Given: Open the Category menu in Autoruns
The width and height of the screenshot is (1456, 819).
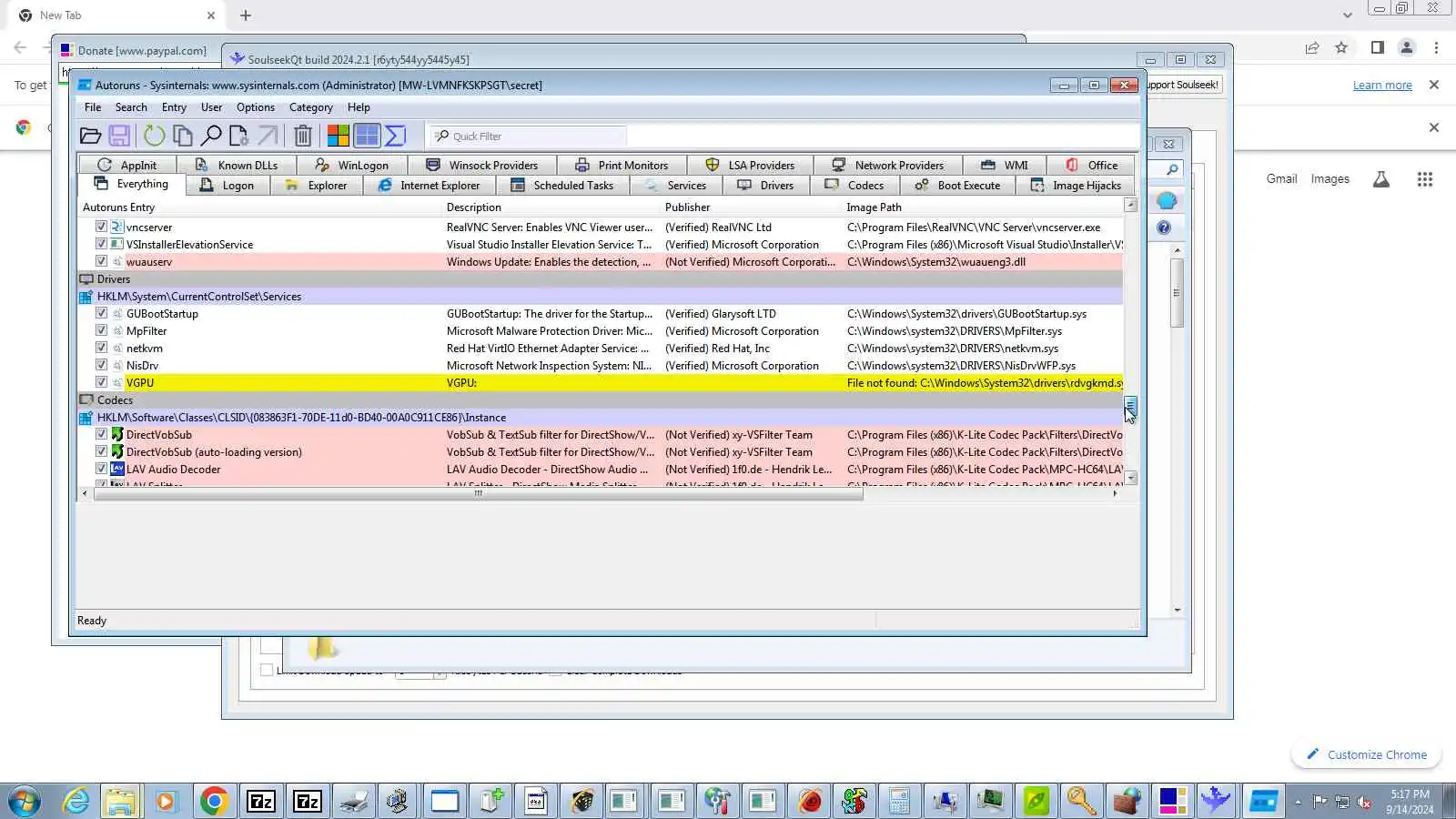Looking at the screenshot, I should coord(311,107).
